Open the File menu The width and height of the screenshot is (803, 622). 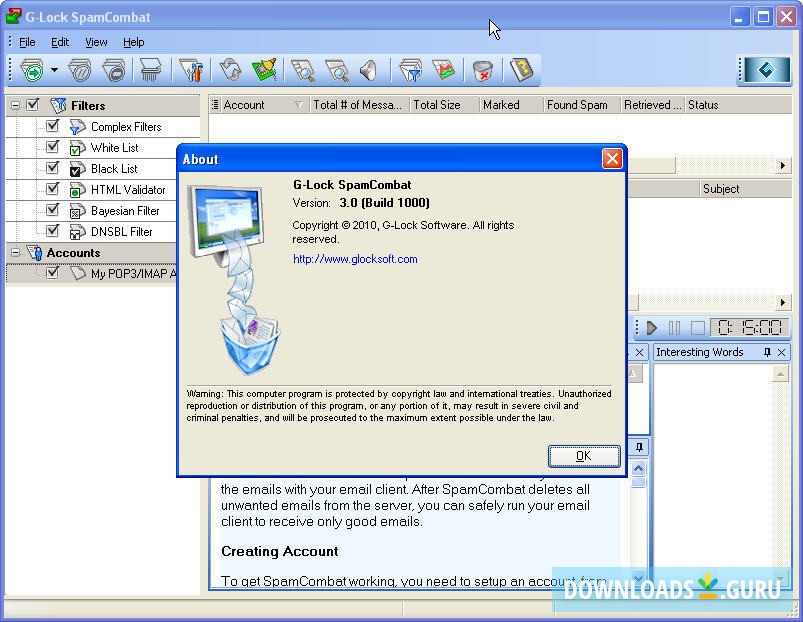point(27,42)
